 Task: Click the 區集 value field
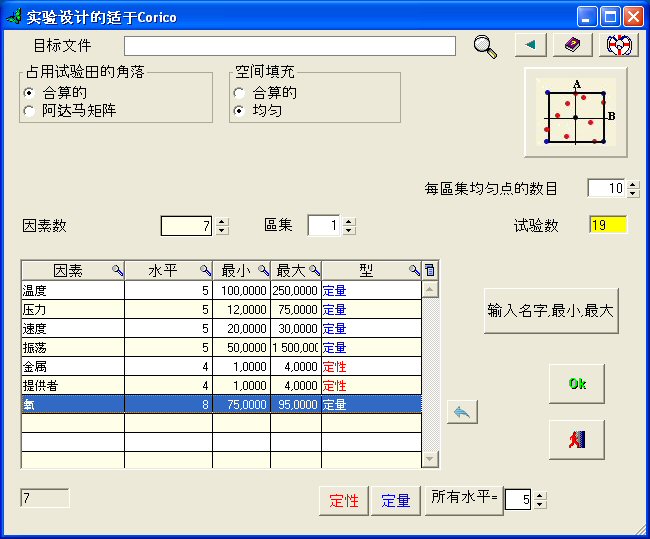pyautogui.click(x=324, y=226)
